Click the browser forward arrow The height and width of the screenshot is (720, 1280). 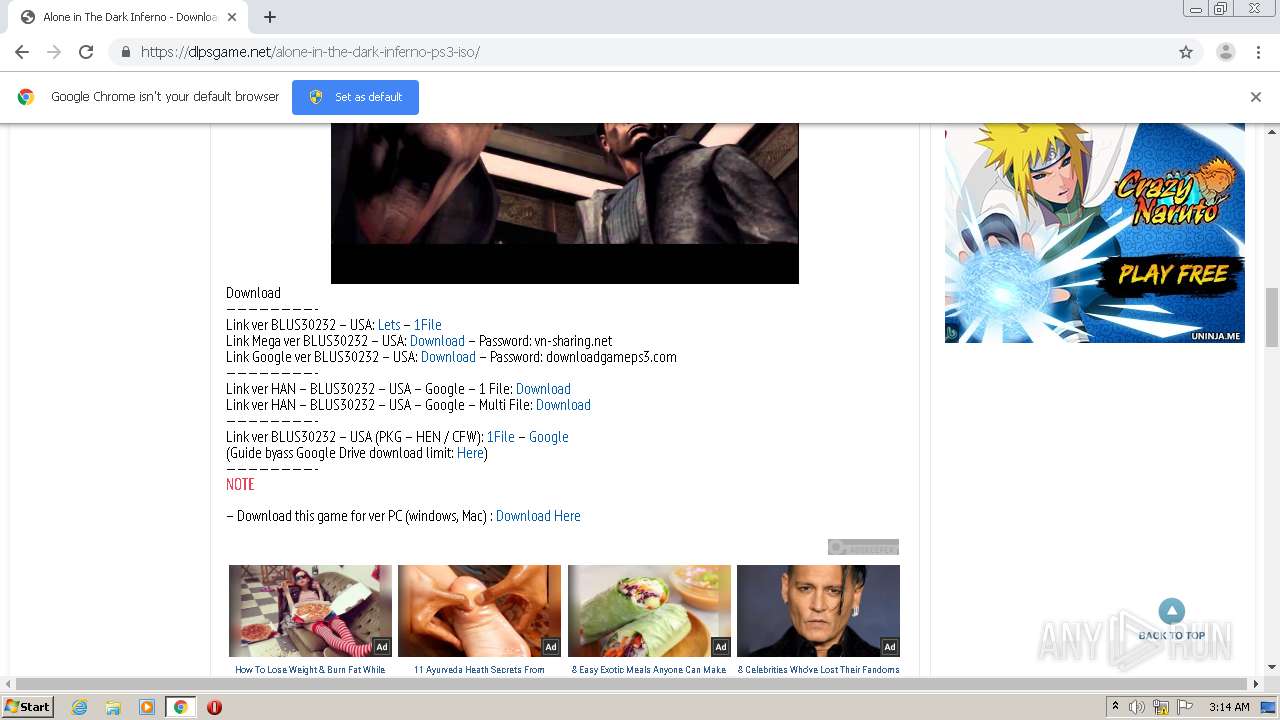click(54, 52)
